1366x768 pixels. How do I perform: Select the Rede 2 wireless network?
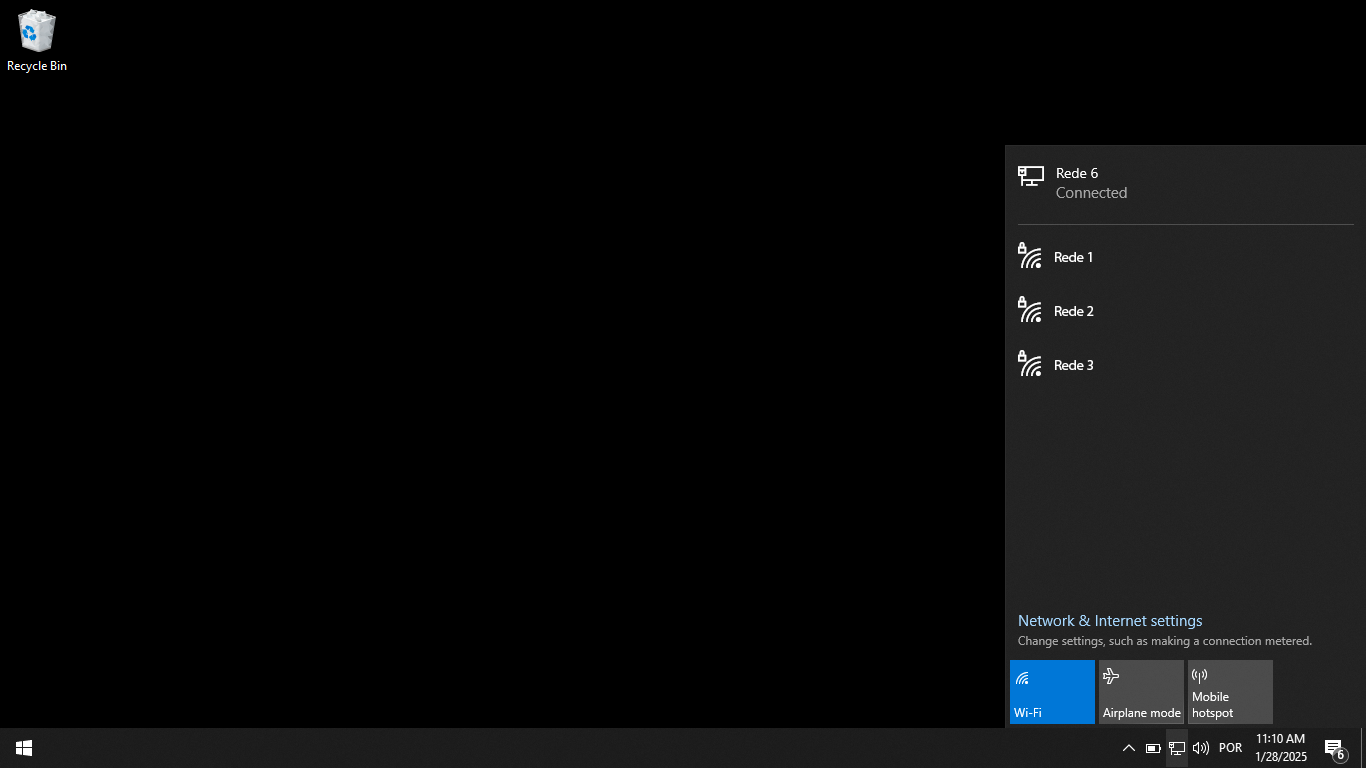(1074, 311)
